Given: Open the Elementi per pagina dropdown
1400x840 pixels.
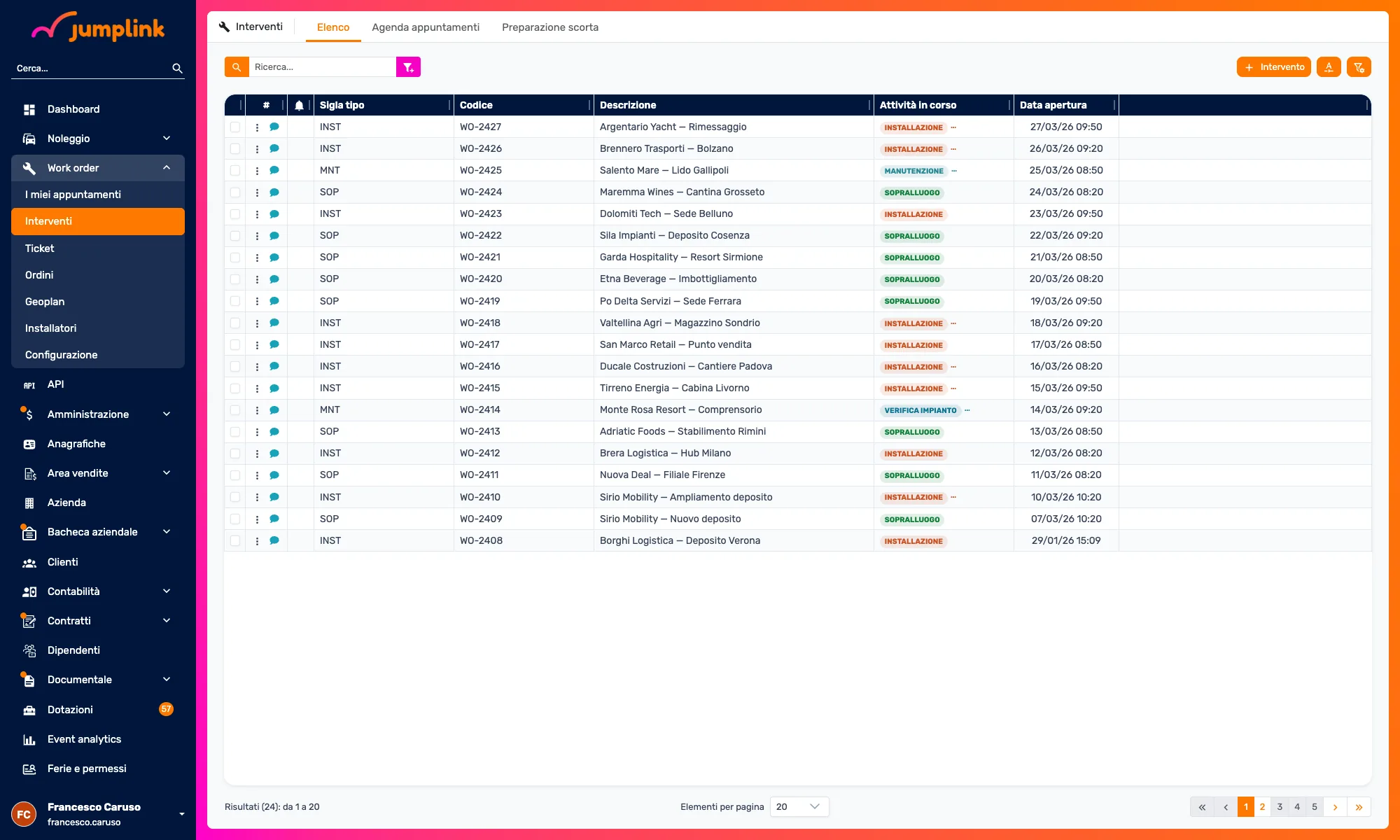Looking at the screenshot, I should [799, 806].
